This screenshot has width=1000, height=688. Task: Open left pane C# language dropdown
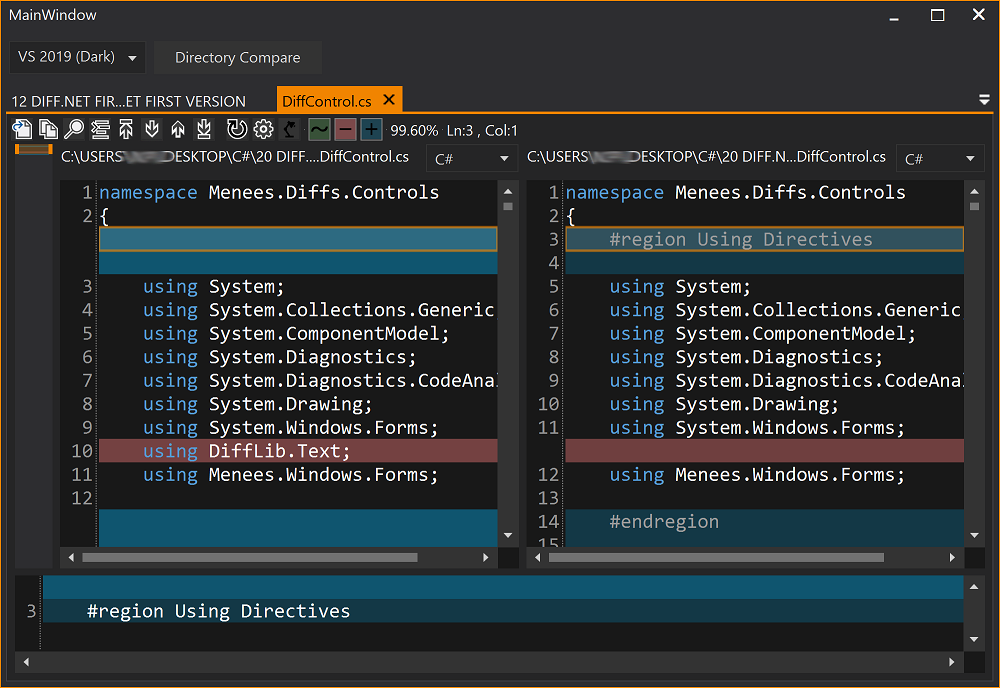(x=472, y=159)
